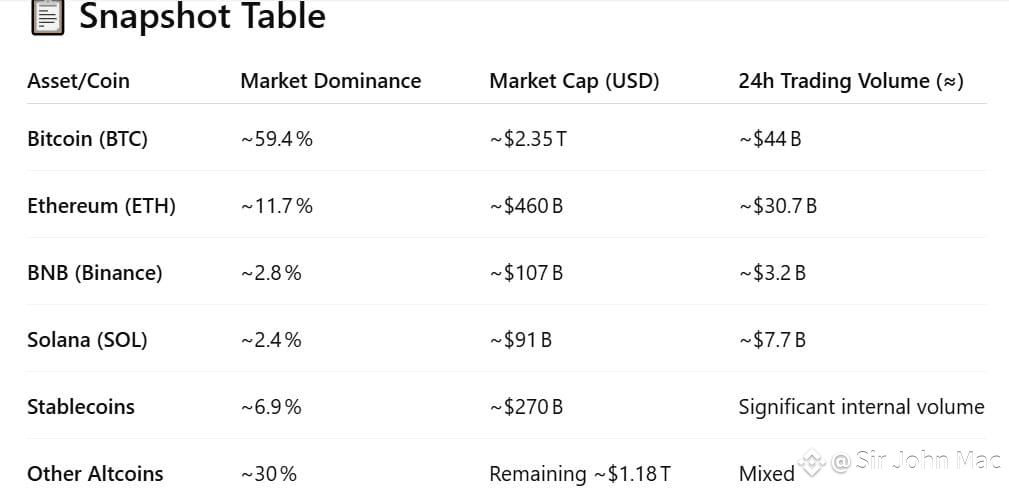This screenshot has width=1009, height=488.
Task: Click the Significant internal volume cell
Action: [861, 407]
